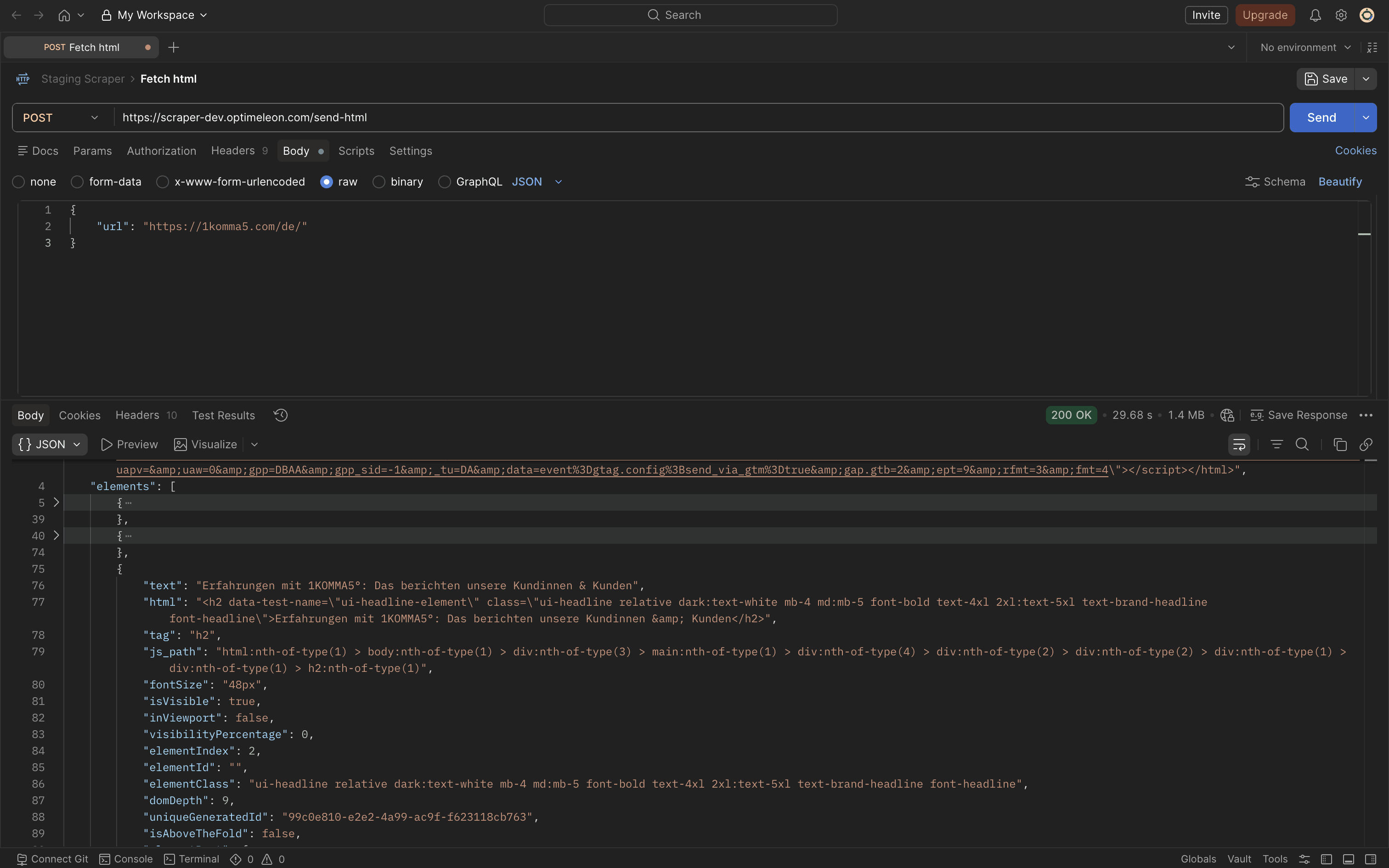The width and height of the screenshot is (1389, 868).
Task: Beautify the request body
Action: 1340,181
